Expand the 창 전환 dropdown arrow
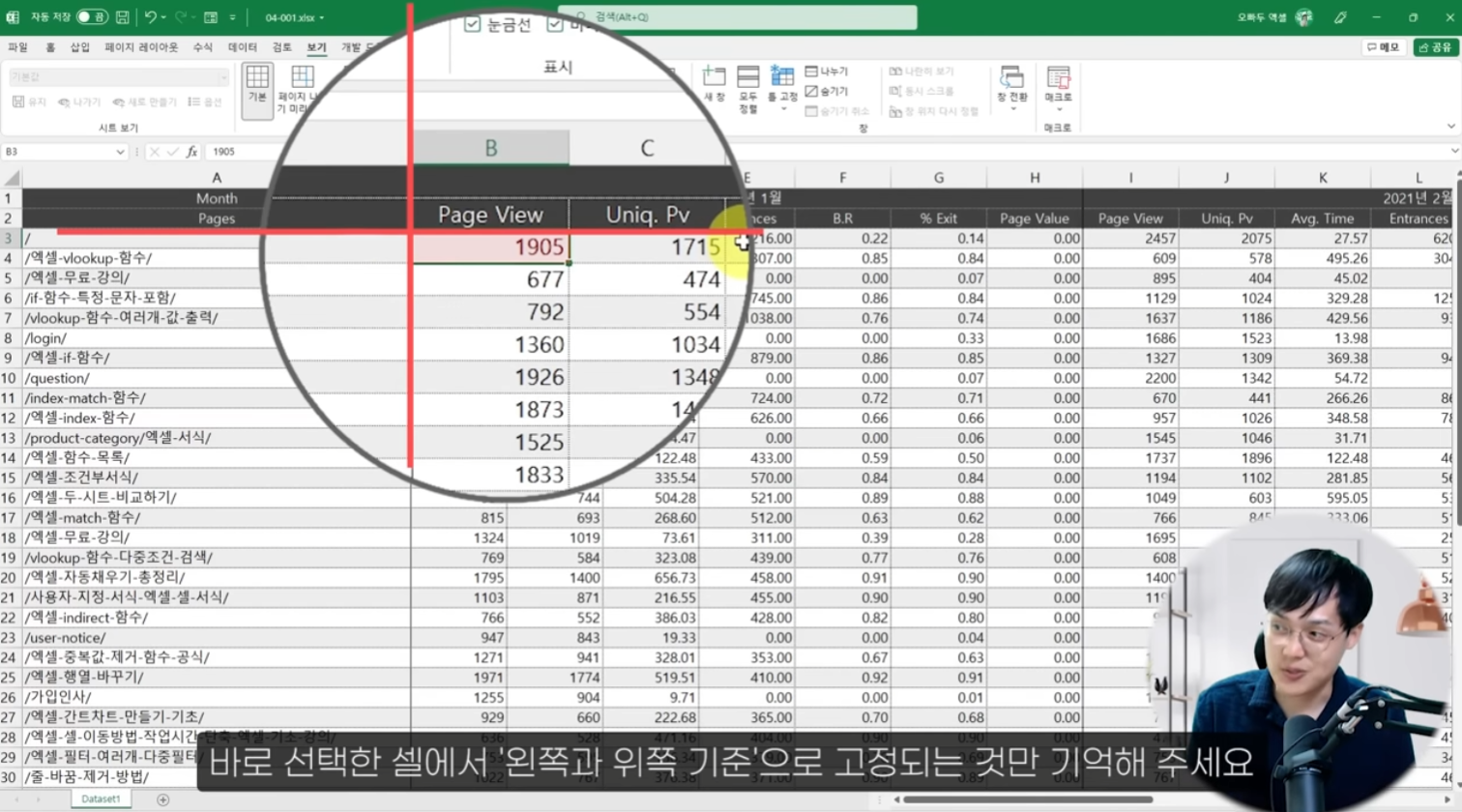 pyautogui.click(x=1012, y=108)
